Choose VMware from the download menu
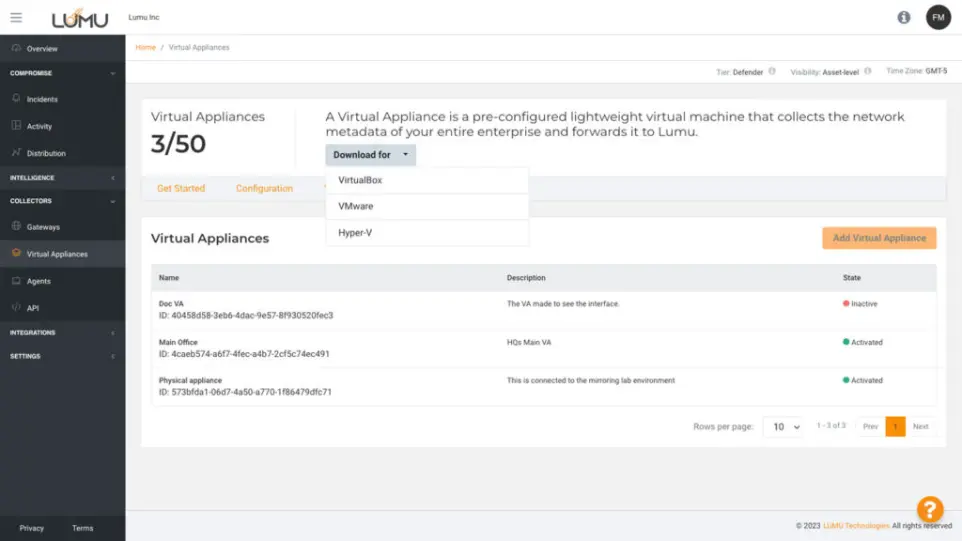The height and width of the screenshot is (541, 962). point(356,206)
